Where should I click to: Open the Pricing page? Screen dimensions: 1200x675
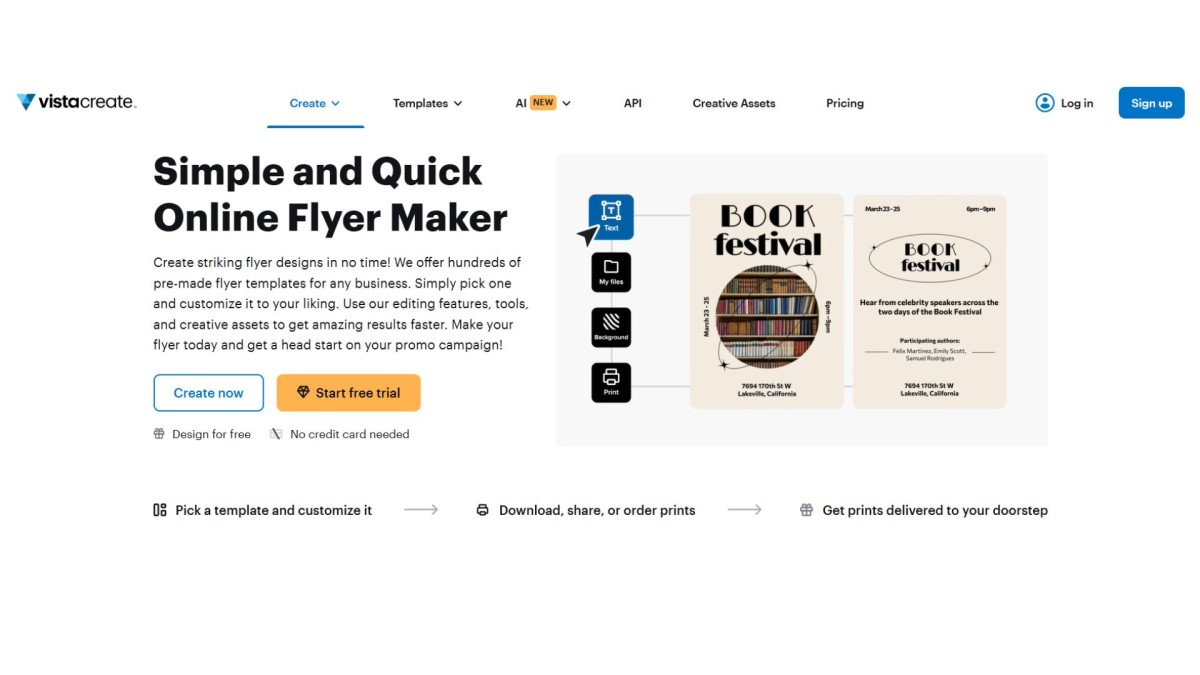pos(845,103)
